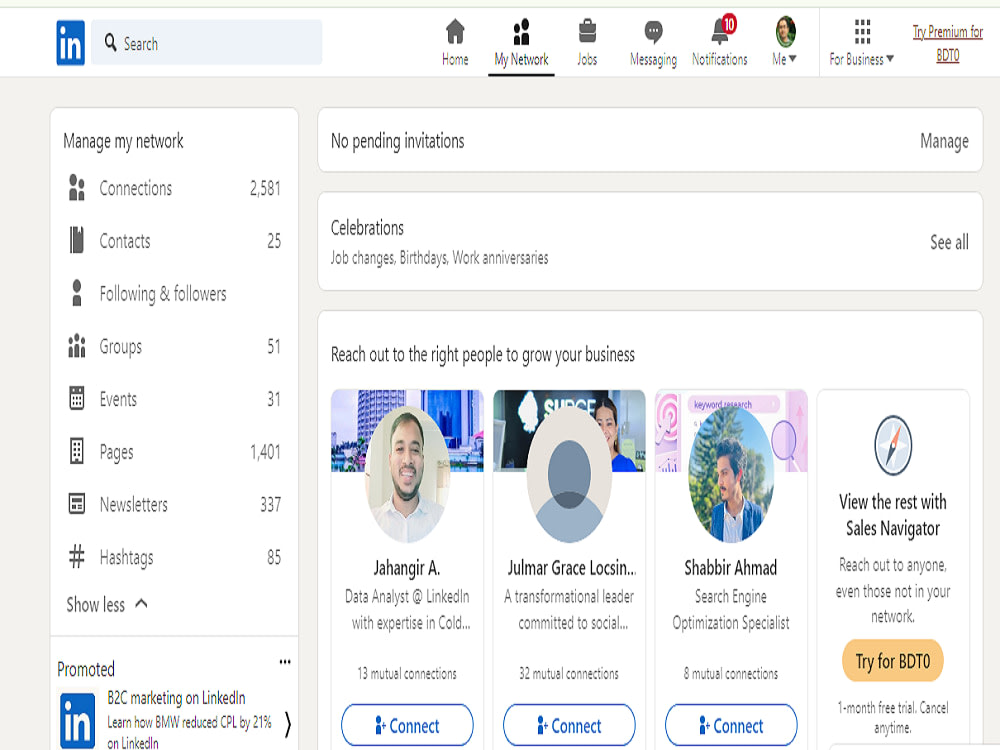
Task: Expand the For Business menu
Action: [861, 42]
